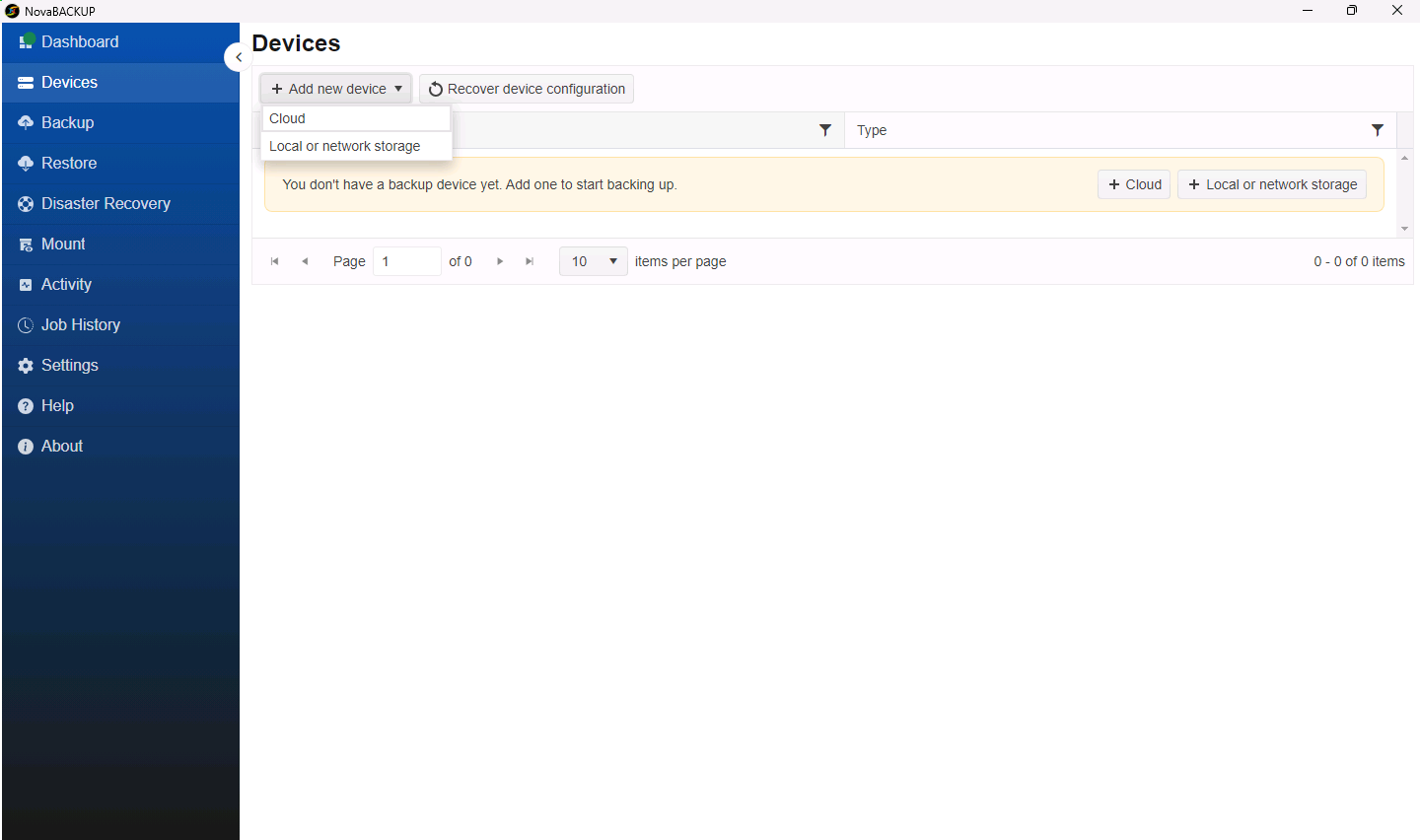Click the '0 - 0 of 0 items' text
The height and width of the screenshot is (840, 1420).
point(1359,261)
